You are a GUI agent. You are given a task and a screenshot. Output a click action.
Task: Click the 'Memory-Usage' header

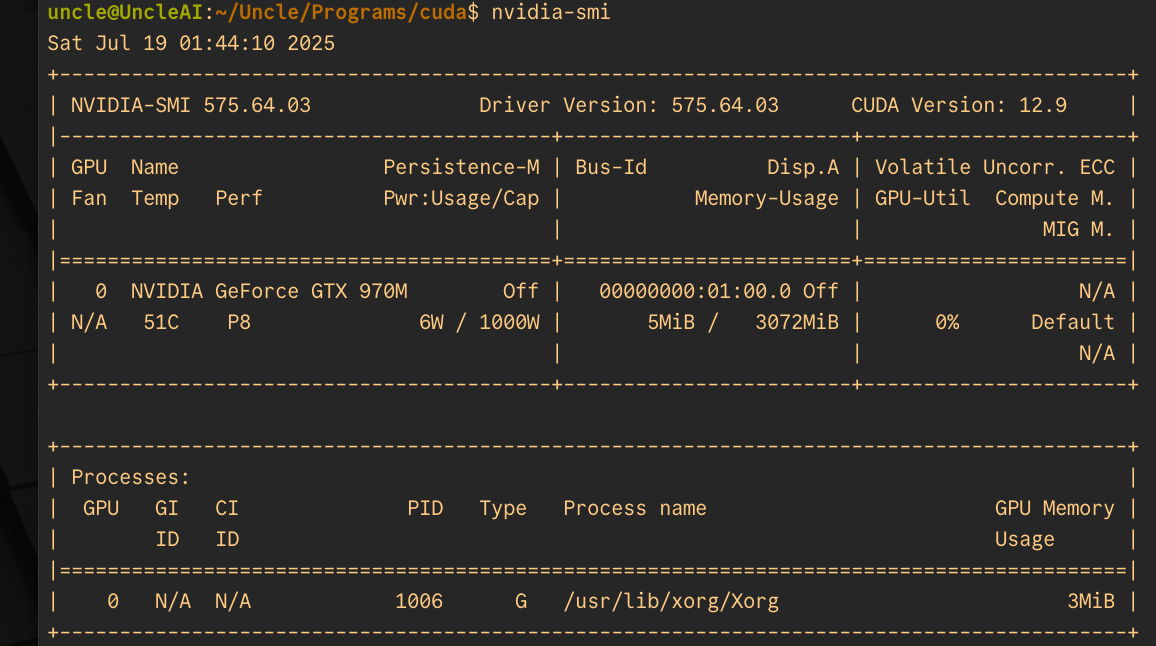click(767, 198)
